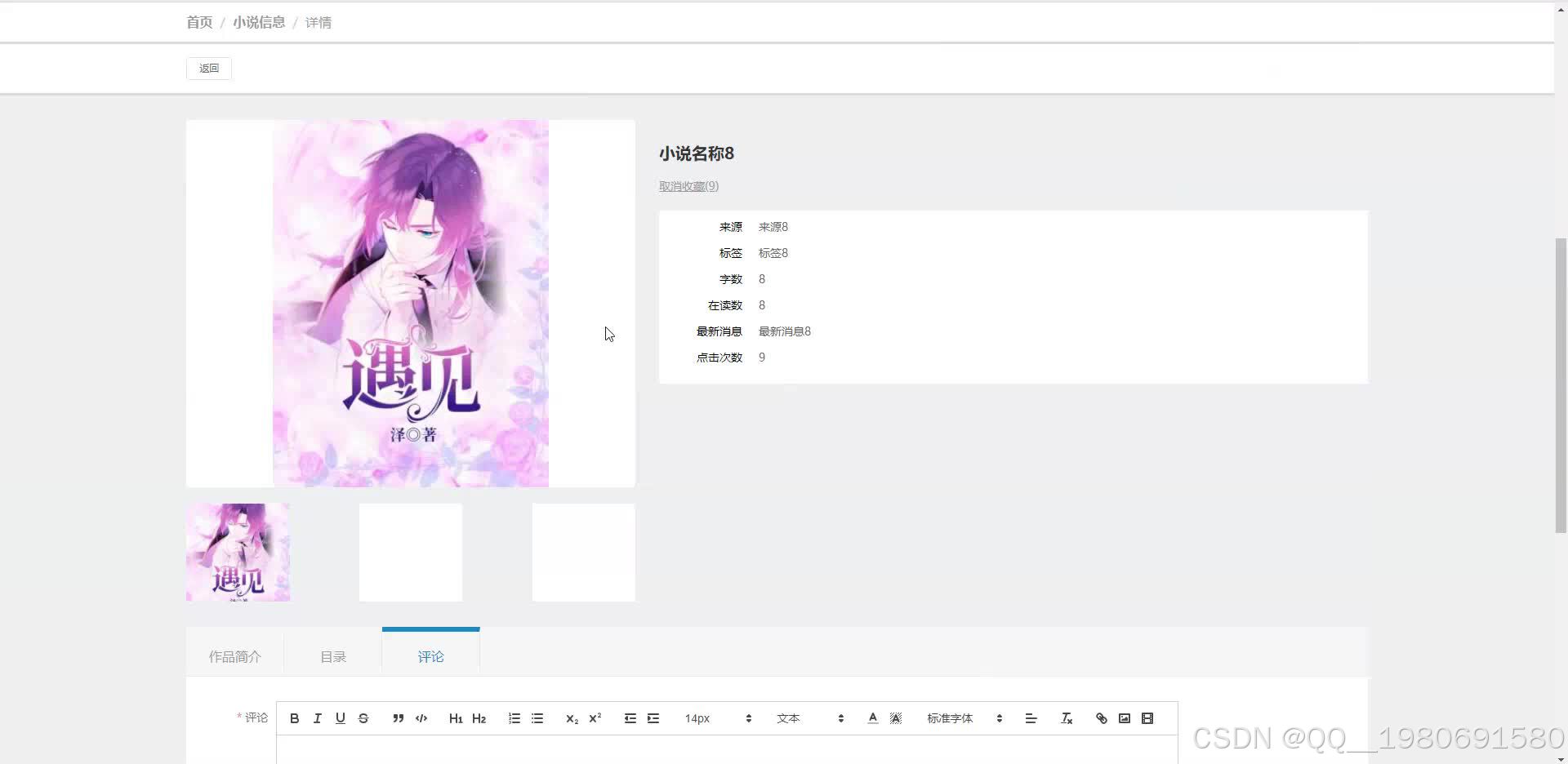Apply italic formatting to comment text
This screenshot has height=764, width=1568.
pos(317,718)
